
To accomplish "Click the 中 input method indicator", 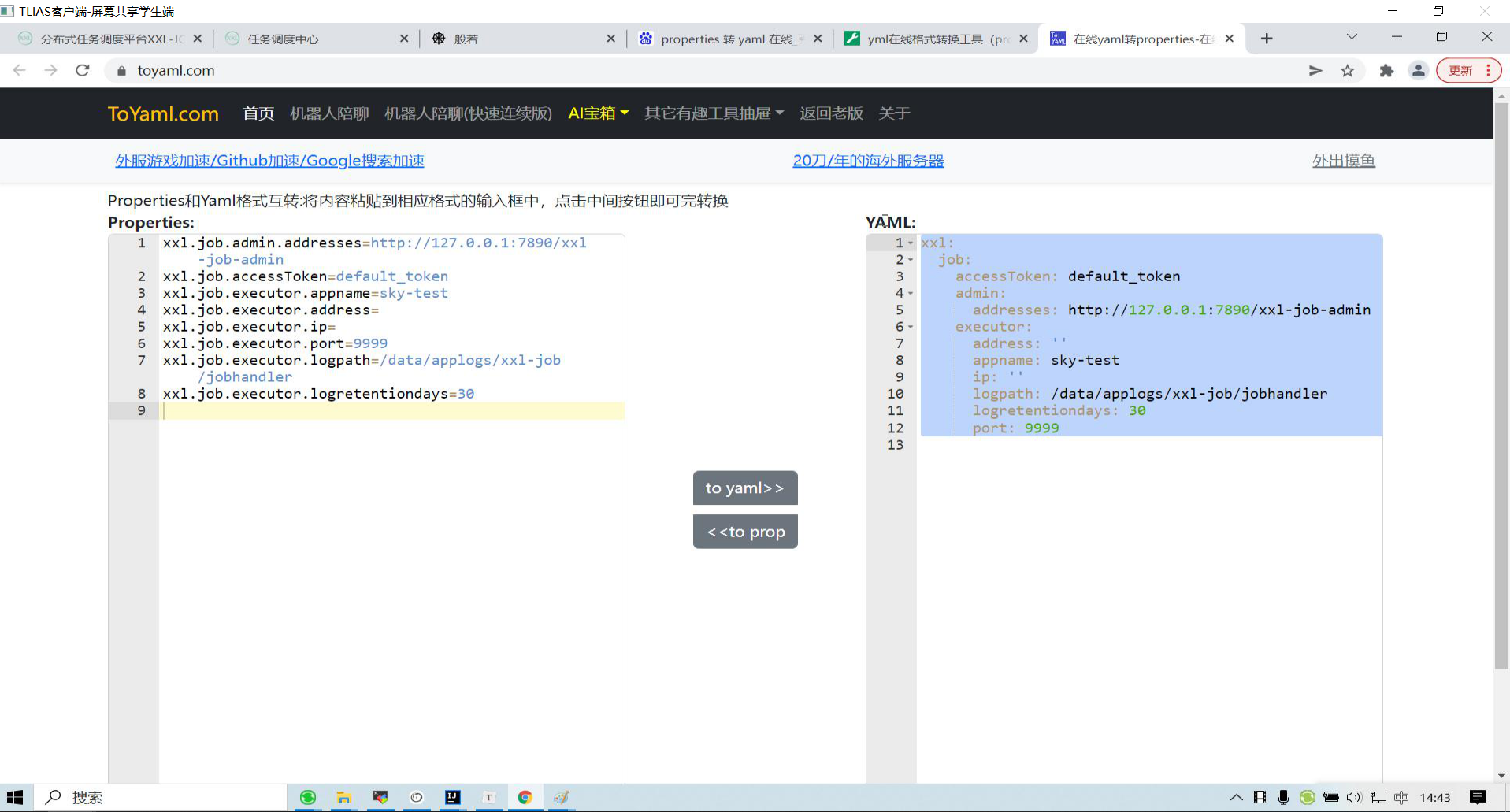I will (x=1401, y=797).
